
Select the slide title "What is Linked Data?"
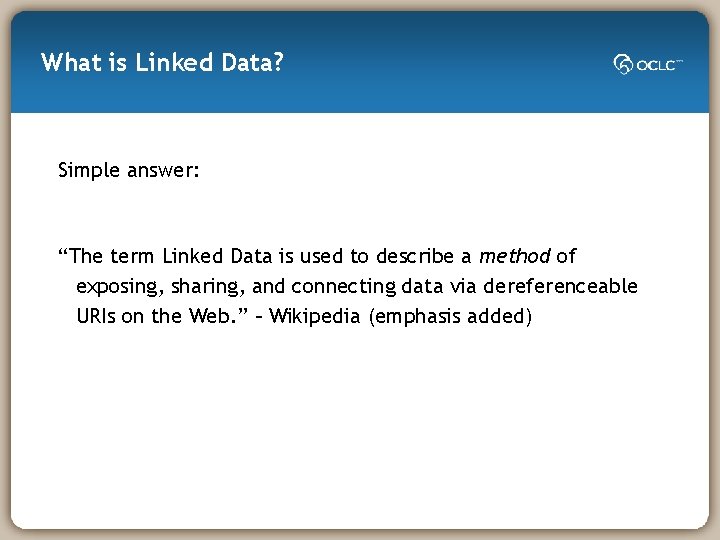(162, 63)
